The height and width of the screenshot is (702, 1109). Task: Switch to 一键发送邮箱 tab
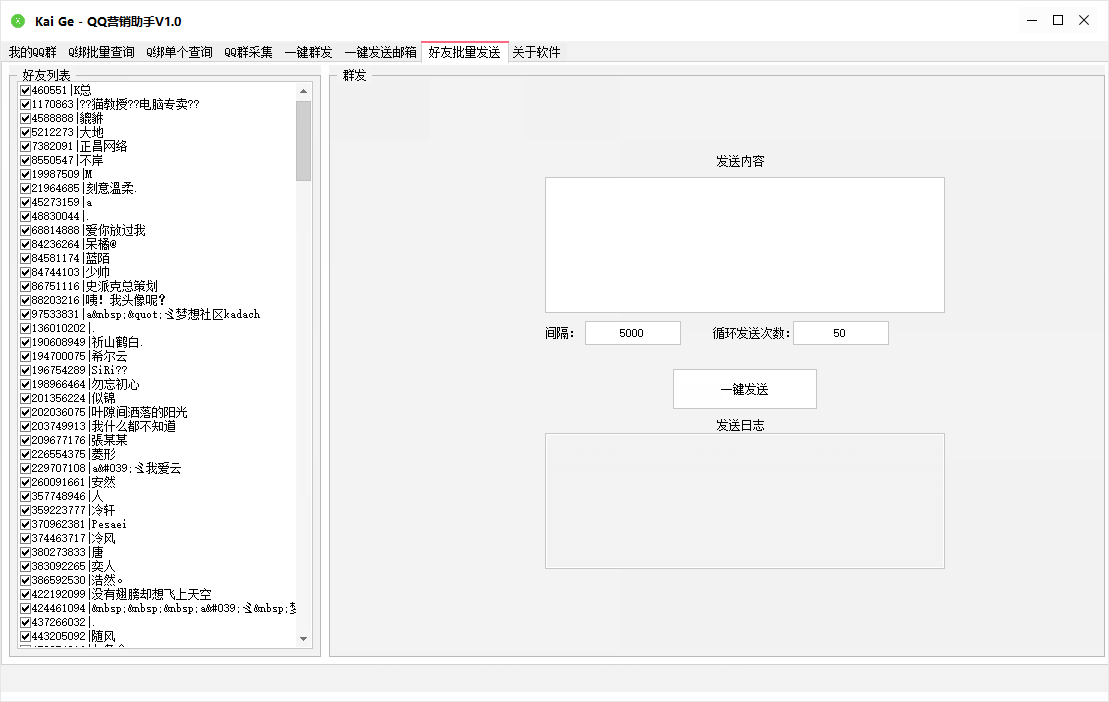point(380,53)
